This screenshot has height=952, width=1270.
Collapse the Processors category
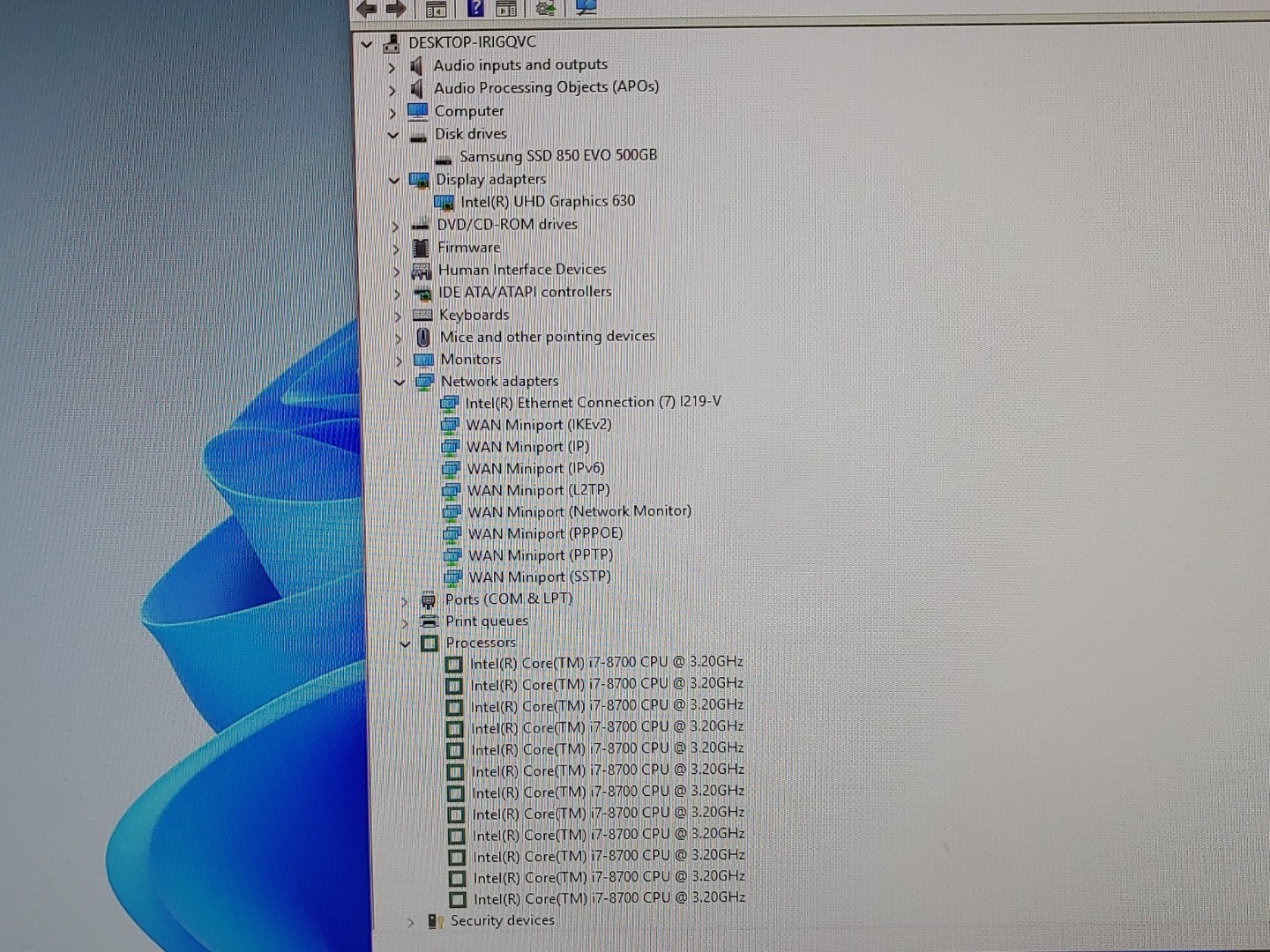405,644
